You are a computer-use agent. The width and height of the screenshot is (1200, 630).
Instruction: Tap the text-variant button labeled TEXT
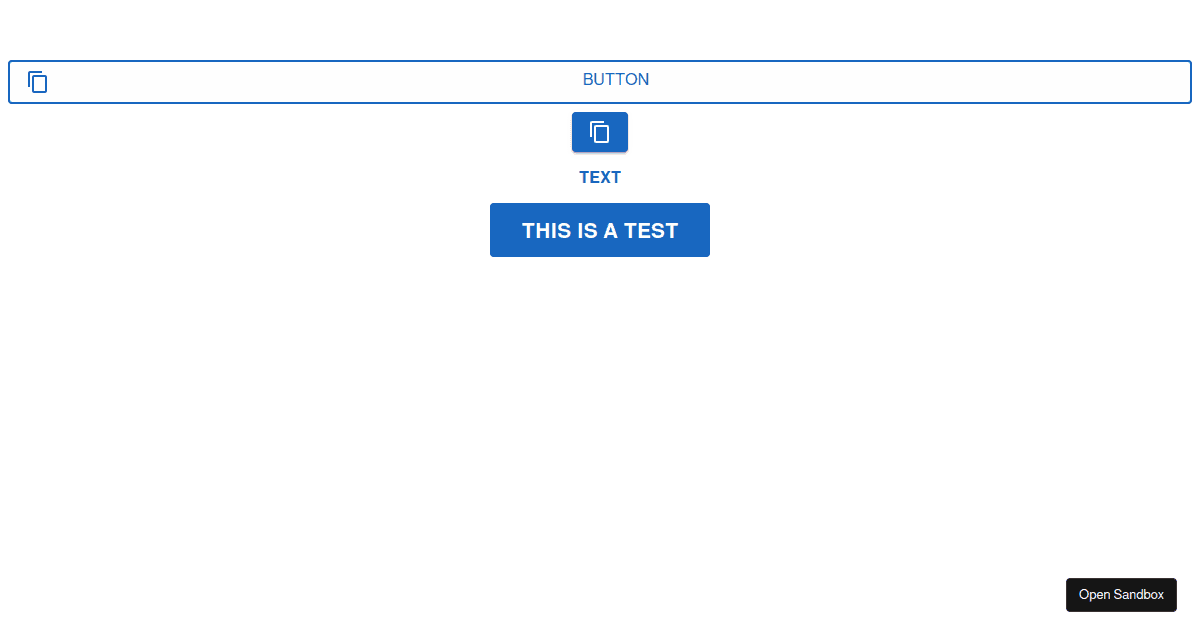[x=600, y=177]
